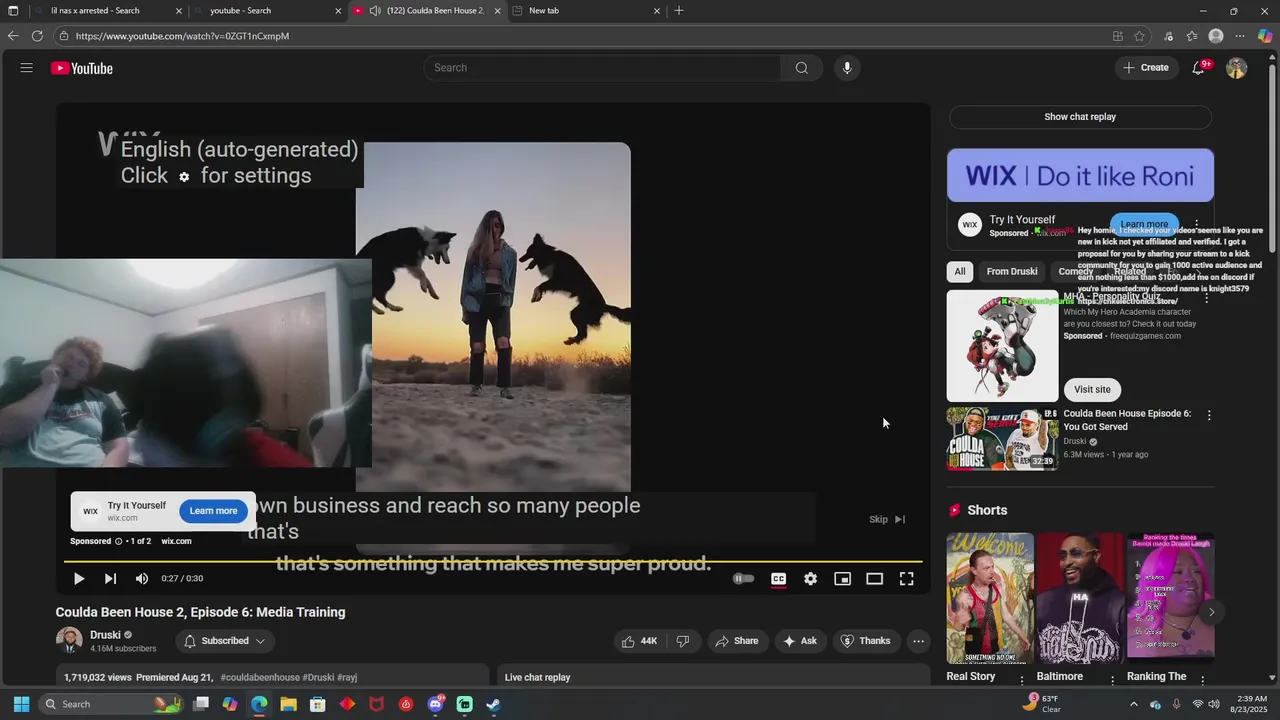Skip to next video
The height and width of the screenshot is (720, 1280).
[x=110, y=578]
